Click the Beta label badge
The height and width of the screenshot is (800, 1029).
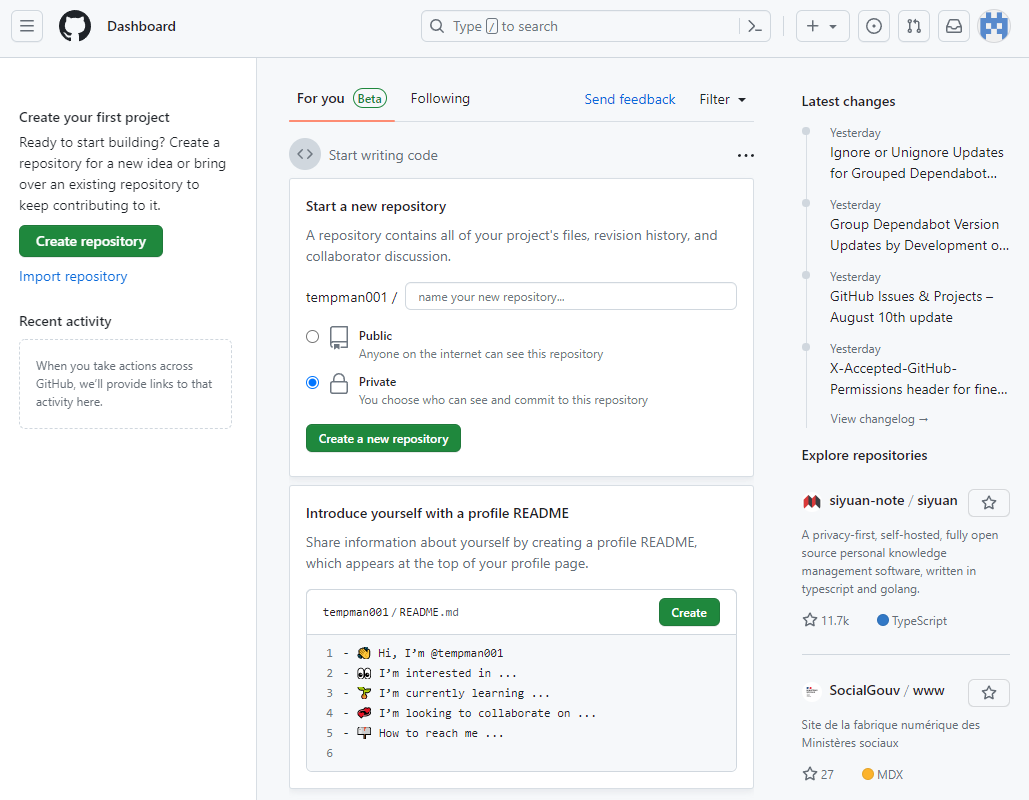tap(370, 98)
